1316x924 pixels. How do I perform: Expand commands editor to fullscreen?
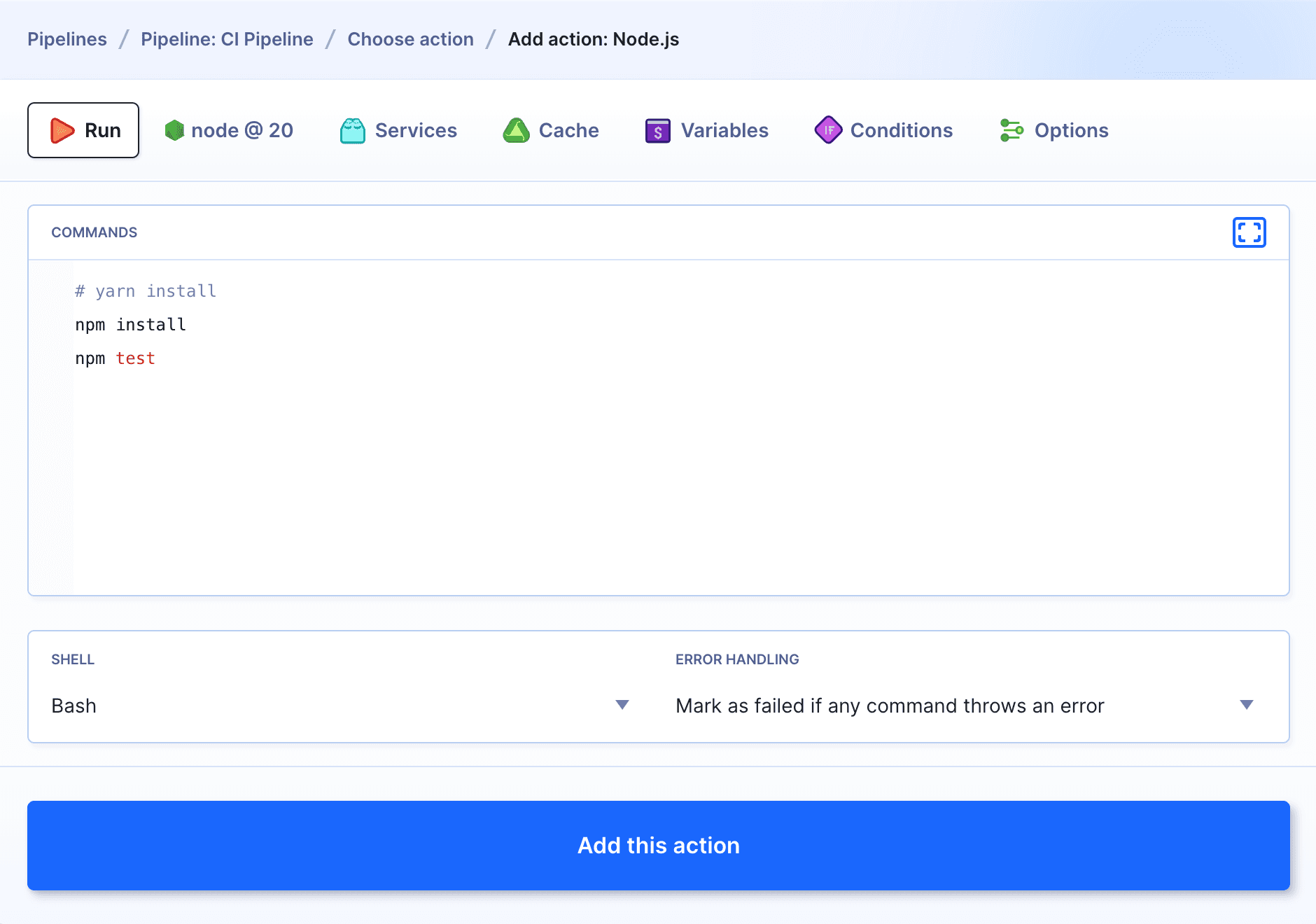pos(1249,232)
